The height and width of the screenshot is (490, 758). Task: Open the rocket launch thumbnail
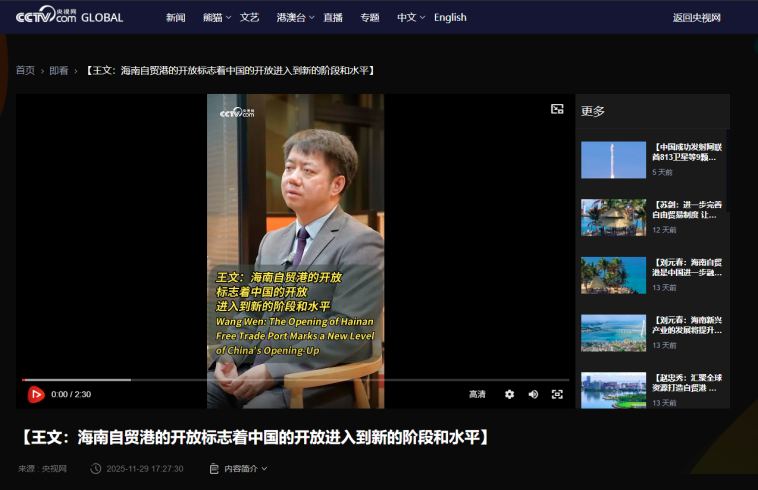coord(613,160)
